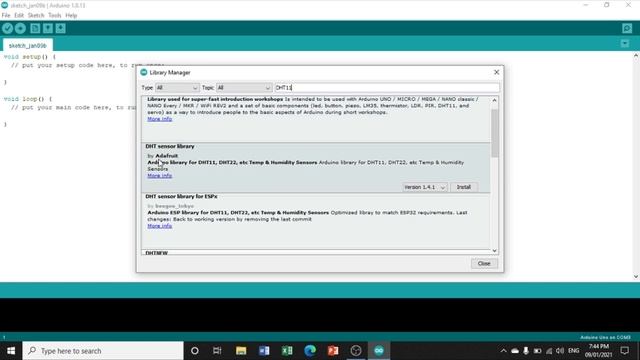Choose Version 1.4.1 dropdown
This screenshot has width=640, height=360.
coord(425,187)
